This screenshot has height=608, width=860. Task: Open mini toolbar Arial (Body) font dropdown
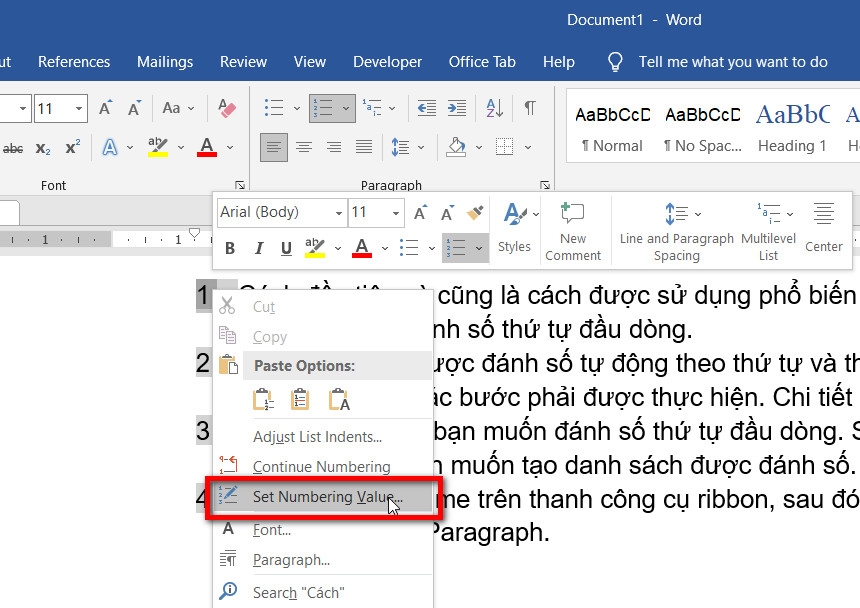[339, 213]
